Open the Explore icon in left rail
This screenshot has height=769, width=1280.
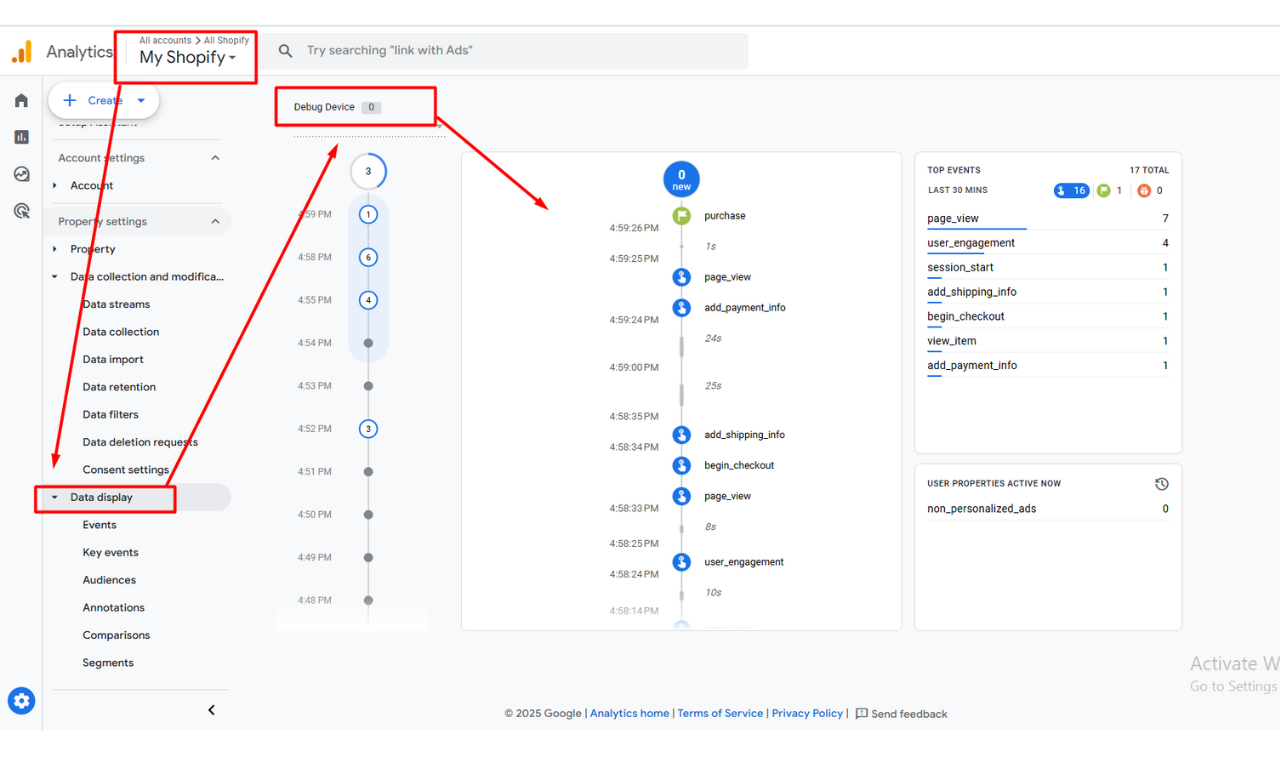21,174
